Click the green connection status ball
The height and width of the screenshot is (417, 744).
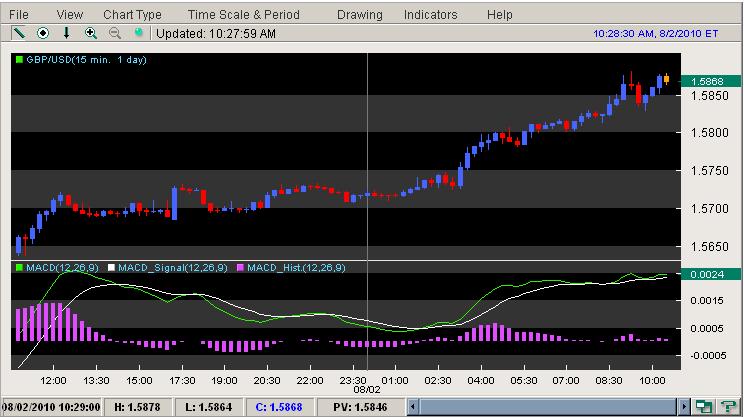click(x=139, y=33)
